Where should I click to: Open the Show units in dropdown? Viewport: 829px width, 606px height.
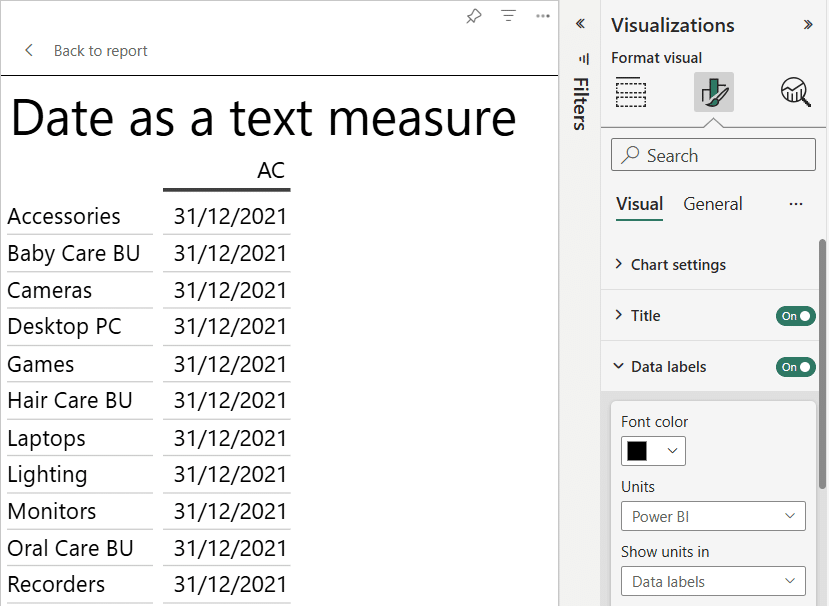pyautogui.click(x=713, y=582)
